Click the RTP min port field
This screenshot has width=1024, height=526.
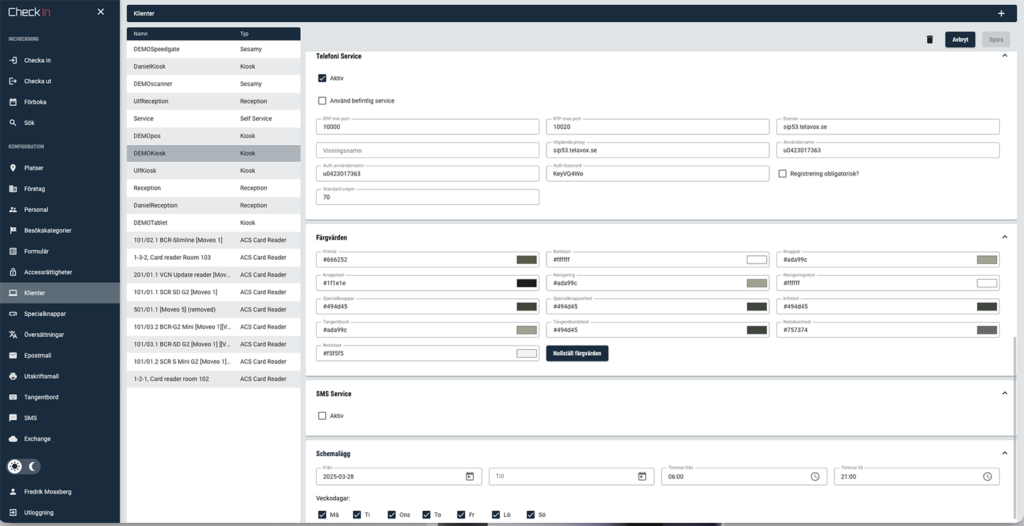click(428, 127)
